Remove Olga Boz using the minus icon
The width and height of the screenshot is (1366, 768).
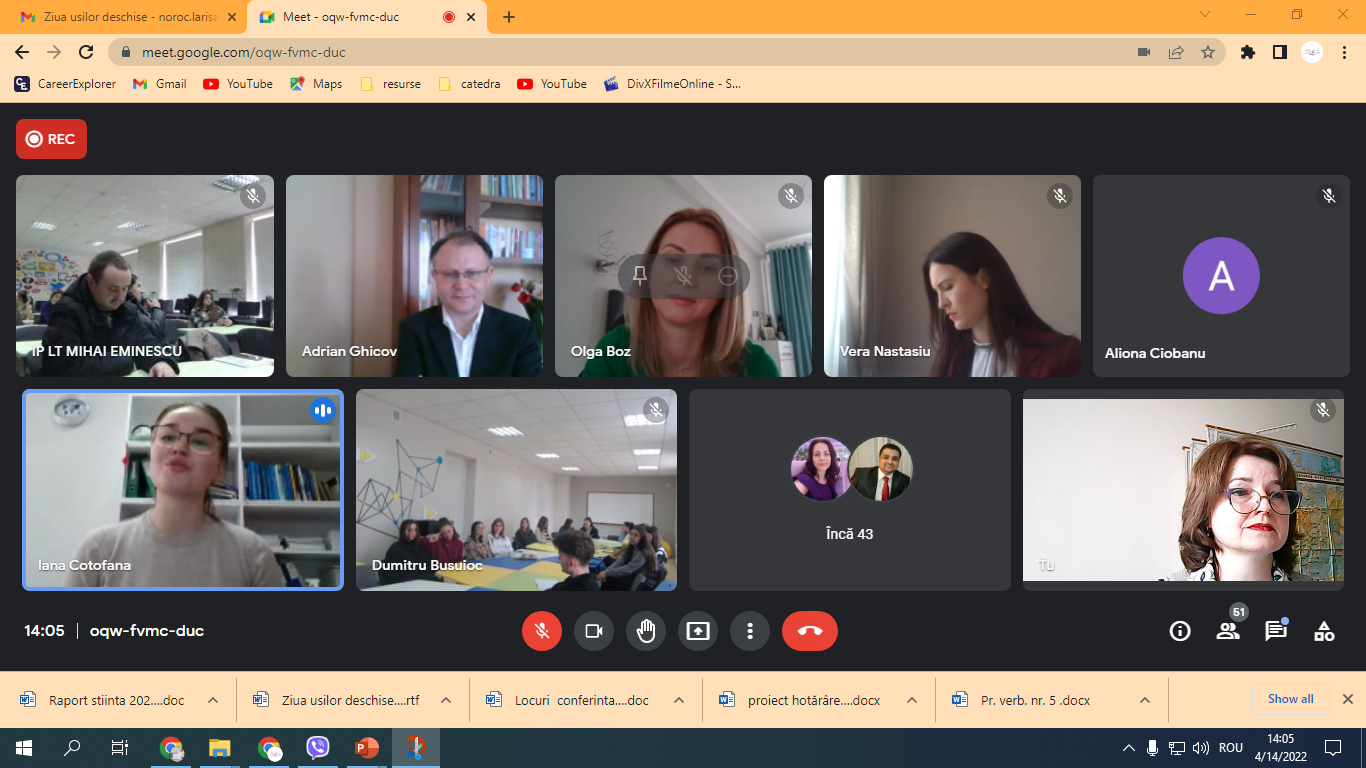pos(728,276)
